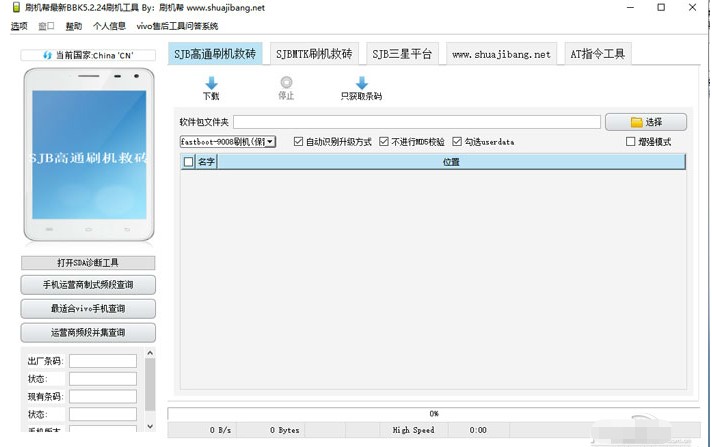The width and height of the screenshot is (712, 447).
Task: Check the select-all box in table header
Action: (x=188, y=162)
